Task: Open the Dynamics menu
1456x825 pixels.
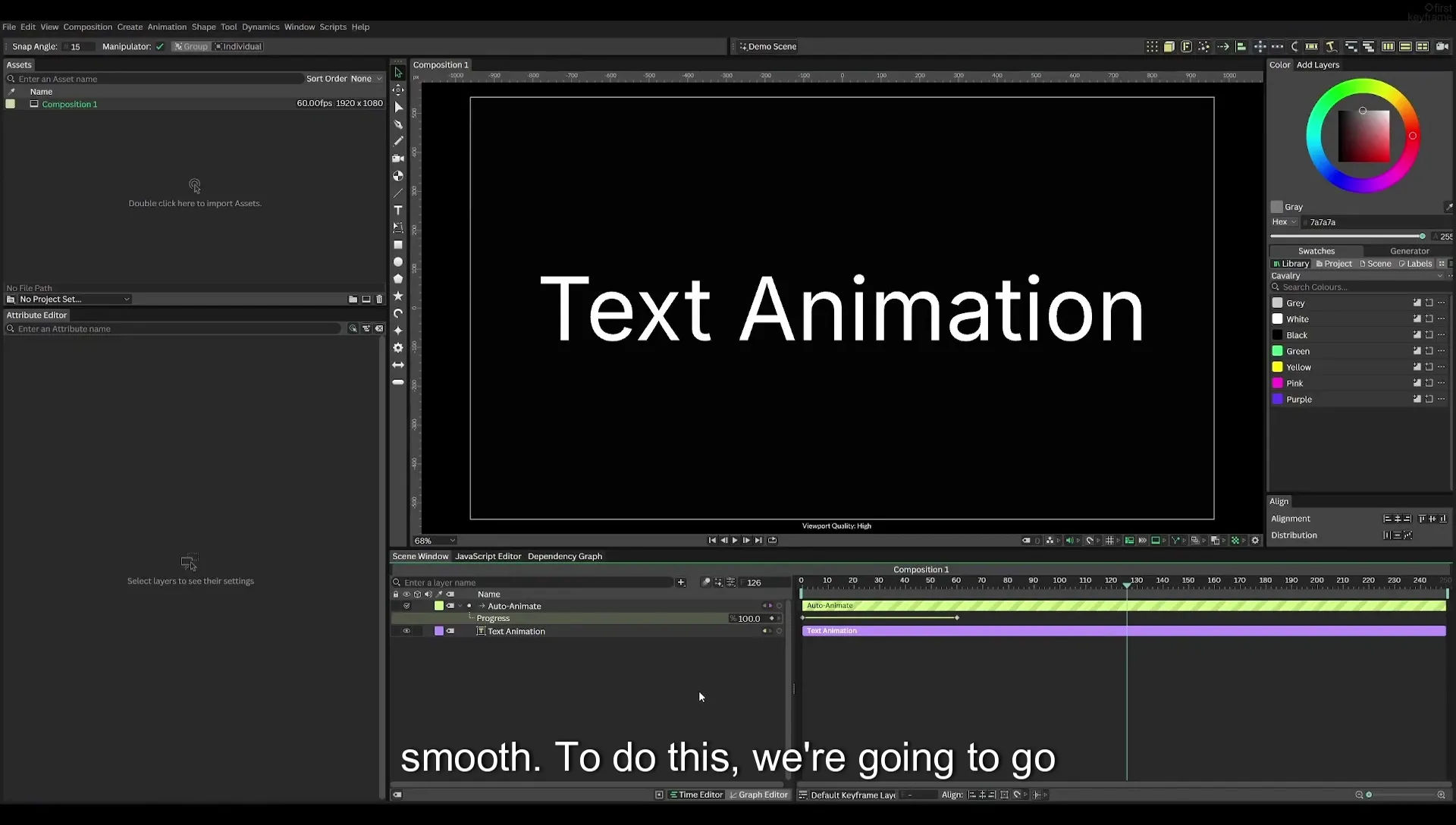Action: 260,27
